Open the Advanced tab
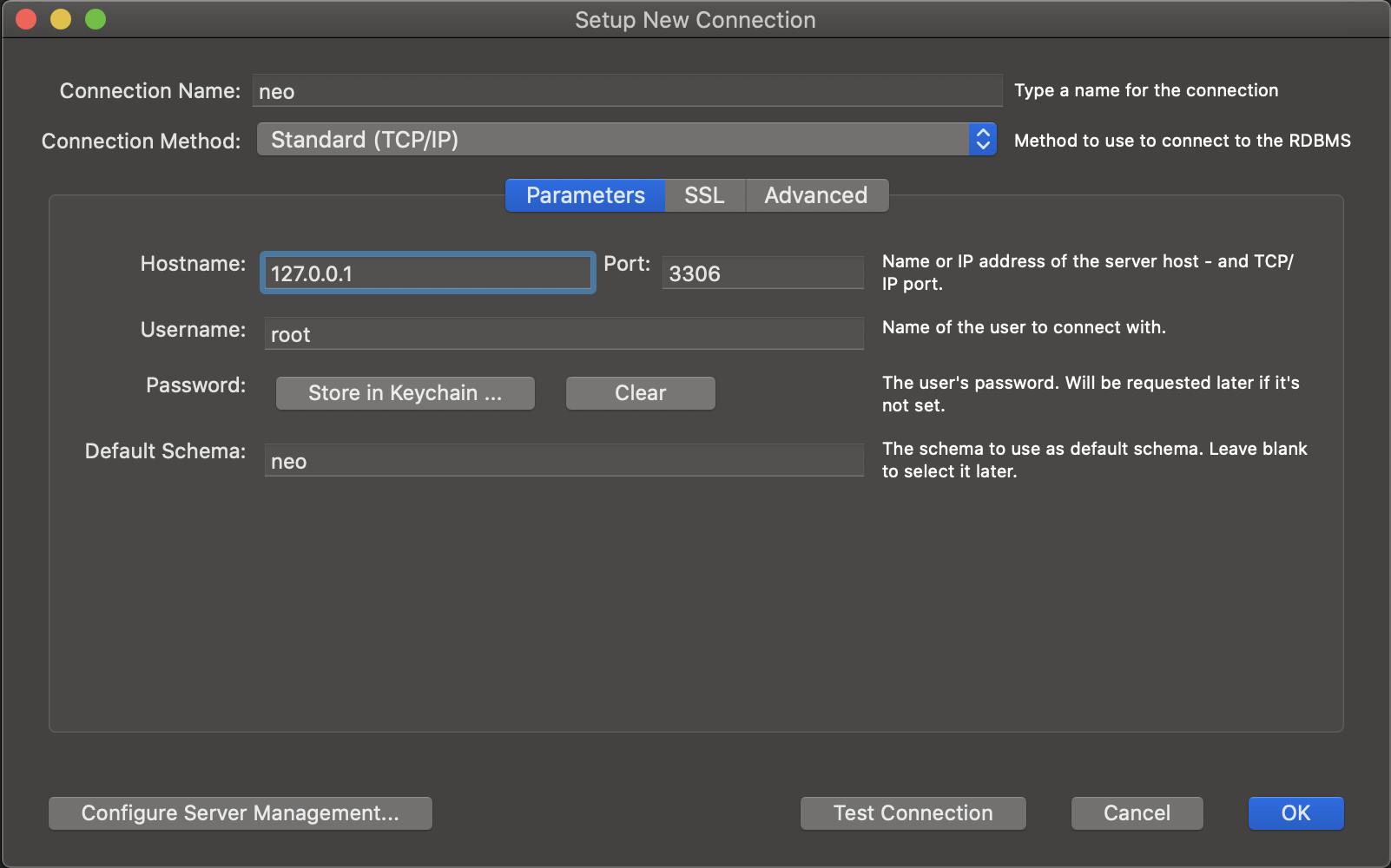The width and height of the screenshot is (1391, 868). pyautogui.click(x=815, y=195)
